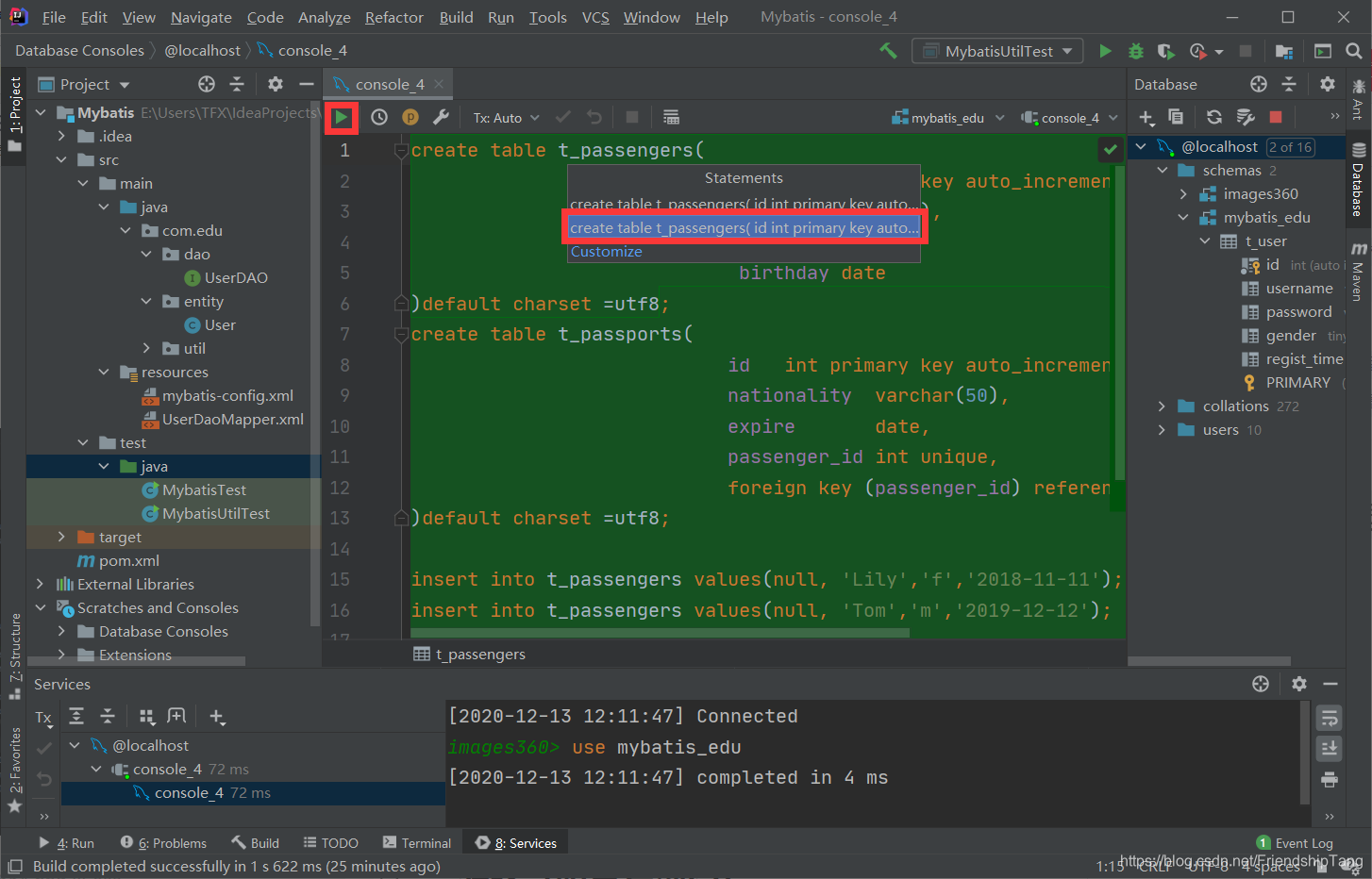Open the Tx: Auto dropdown
The image size is (1372, 879).
(506, 118)
